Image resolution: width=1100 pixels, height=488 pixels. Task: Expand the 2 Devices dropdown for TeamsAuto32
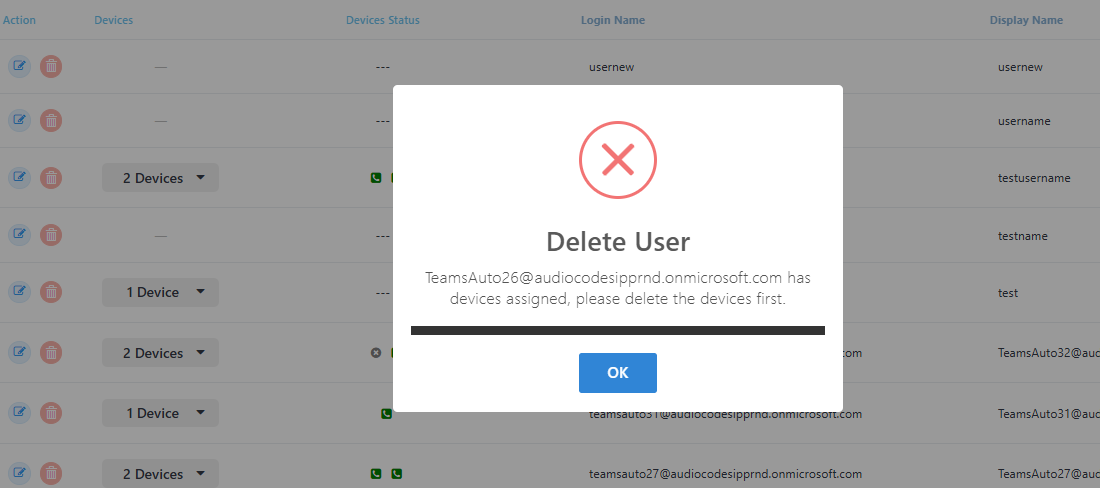[x=160, y=353]
